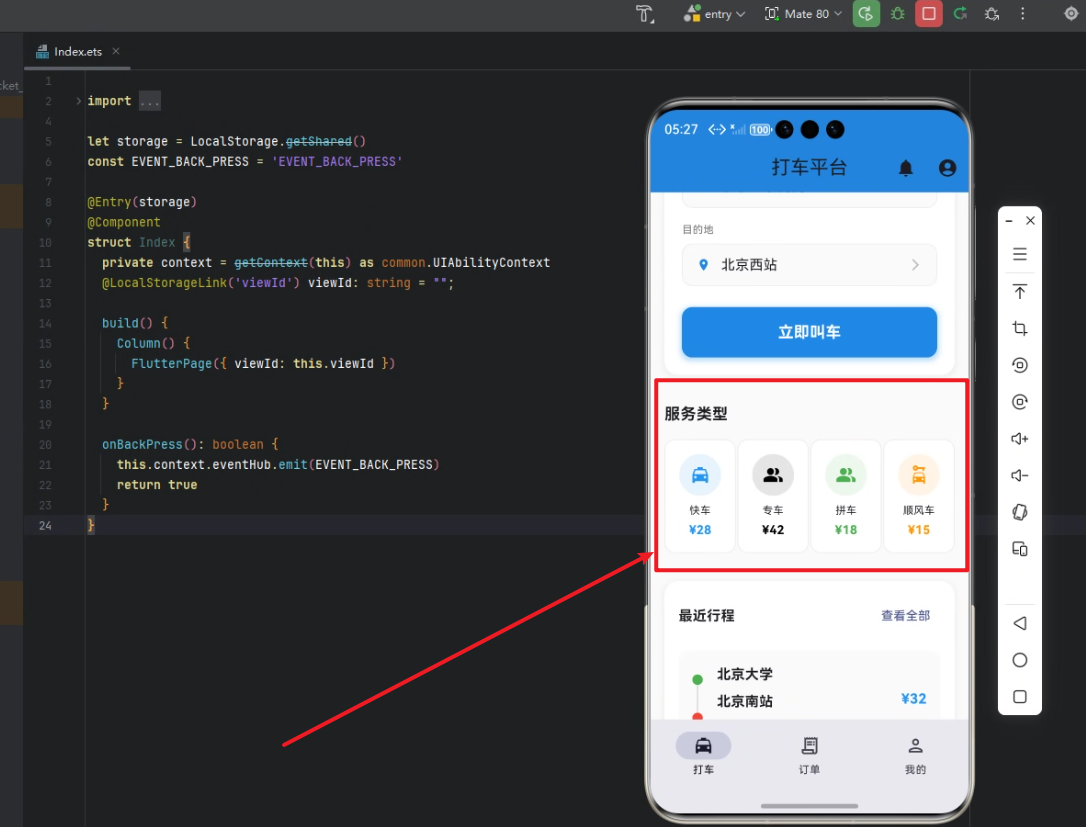Click the Run entry green button

point(866,14)
